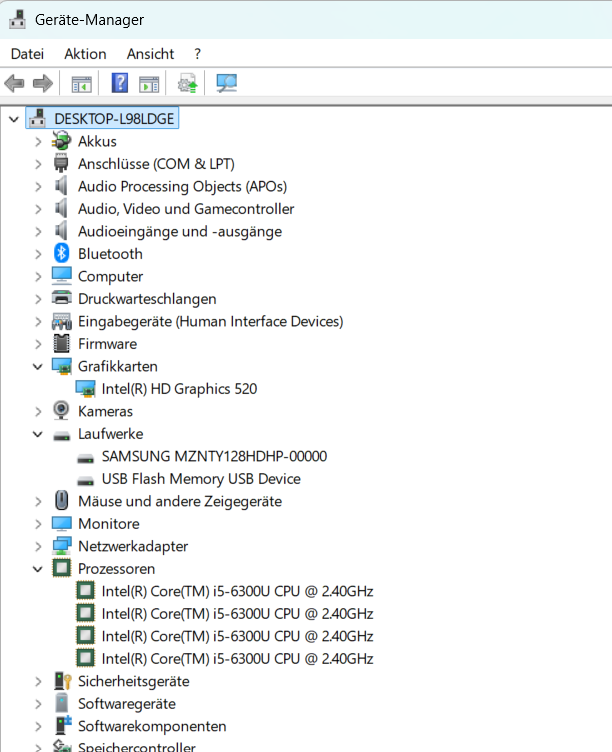This screenshot has width=612, height=752.
Task: Select the Kameras label
Action: tap(106, 411)
